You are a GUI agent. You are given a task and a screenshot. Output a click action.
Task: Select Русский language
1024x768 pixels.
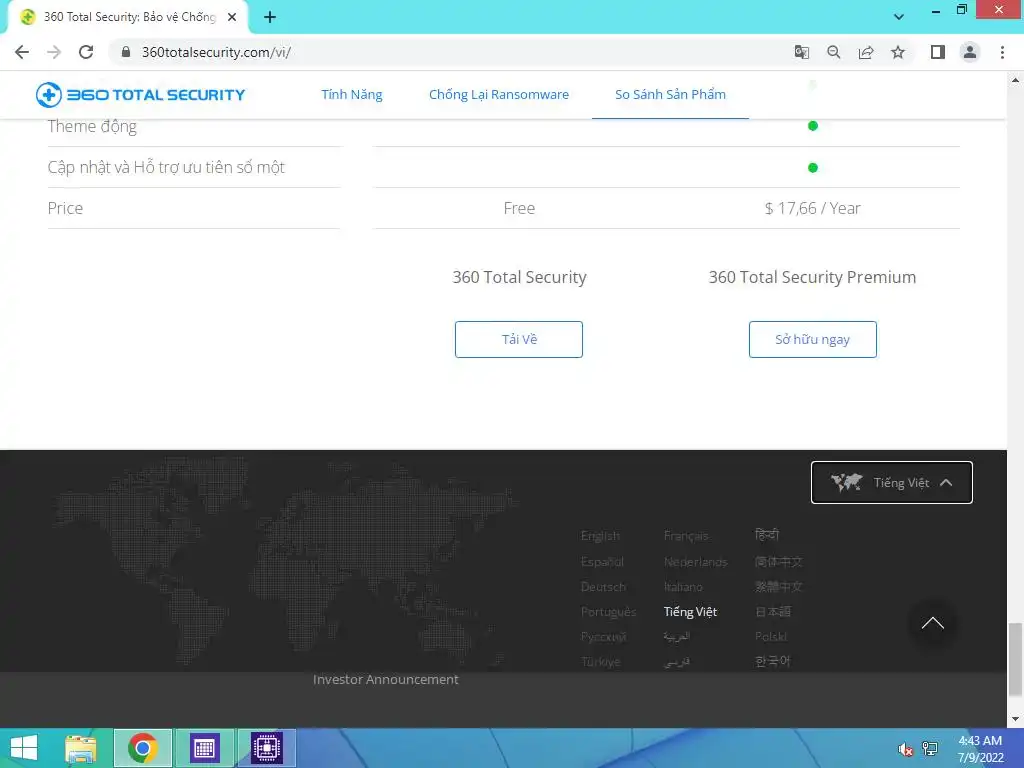pyautogui.click(x=603, y=637)
